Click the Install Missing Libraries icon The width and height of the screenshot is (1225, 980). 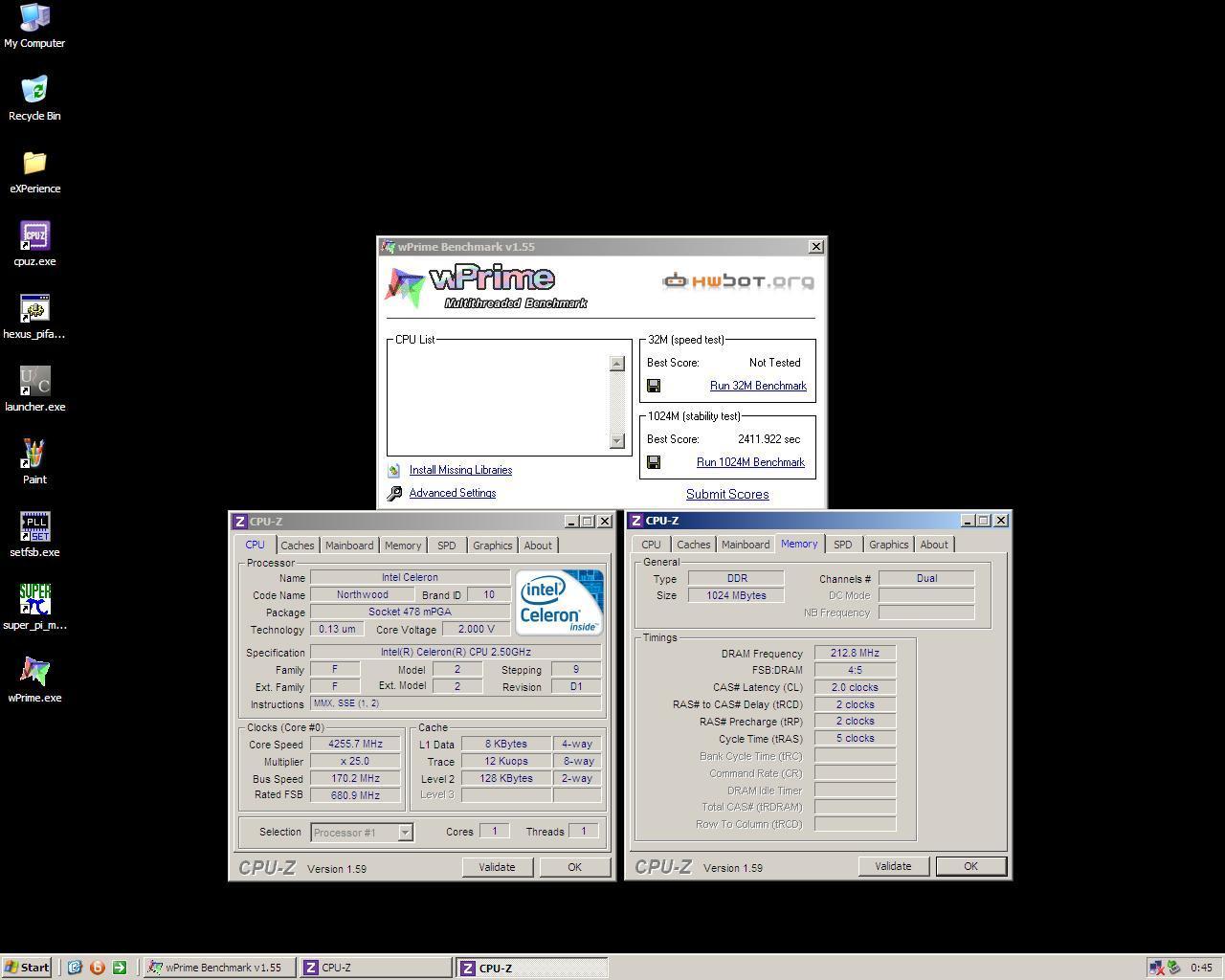point(393,470)
